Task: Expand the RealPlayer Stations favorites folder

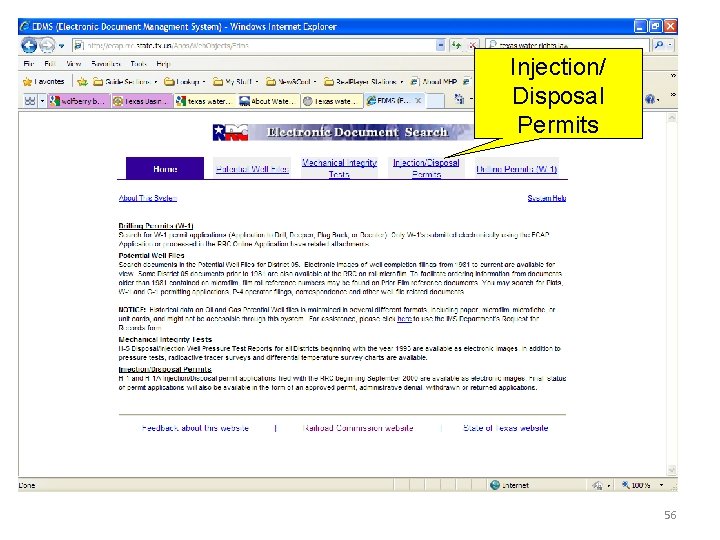Action: coord(364,81)
